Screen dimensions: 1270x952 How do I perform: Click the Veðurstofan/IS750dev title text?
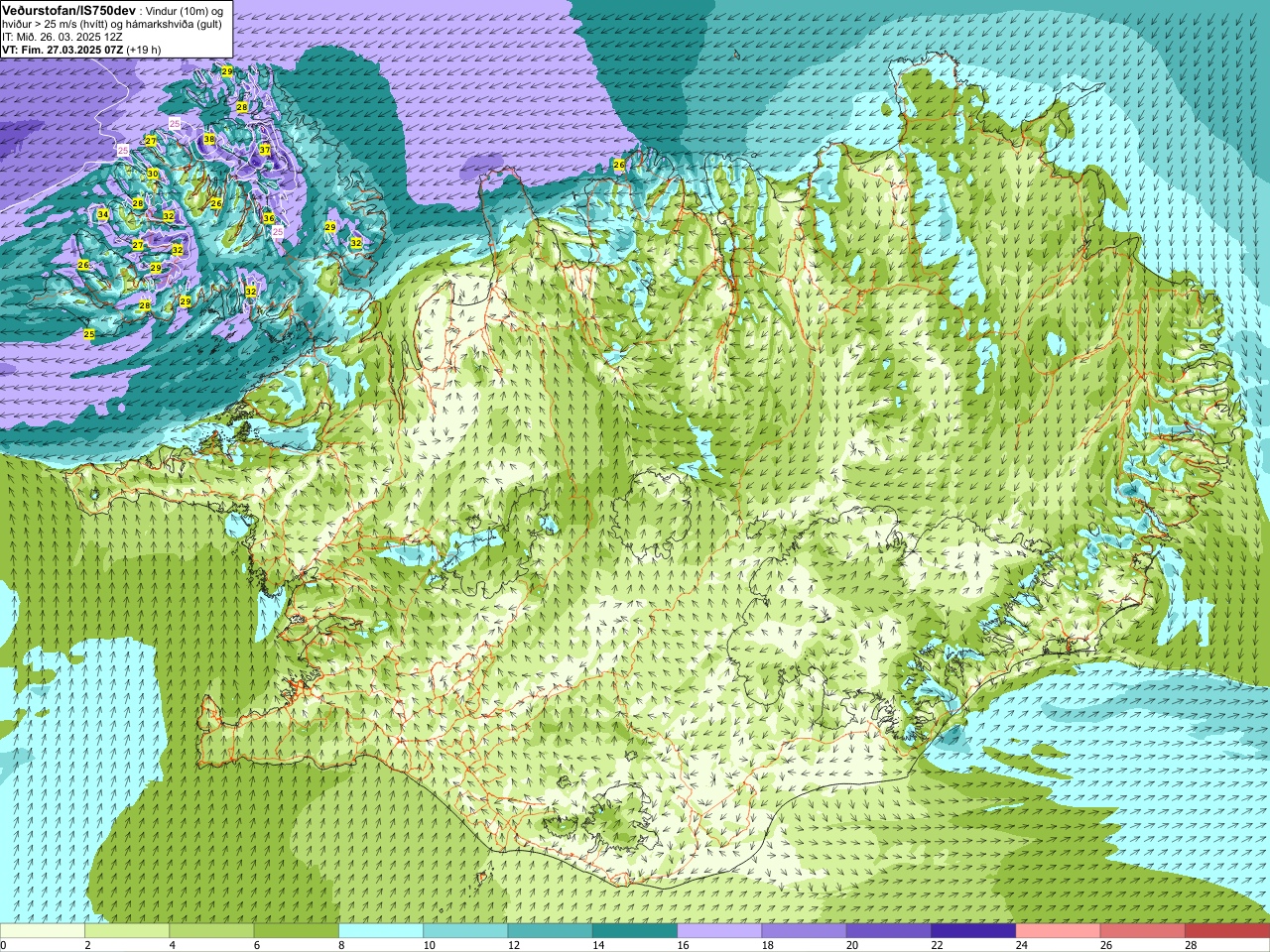[68, 9]
